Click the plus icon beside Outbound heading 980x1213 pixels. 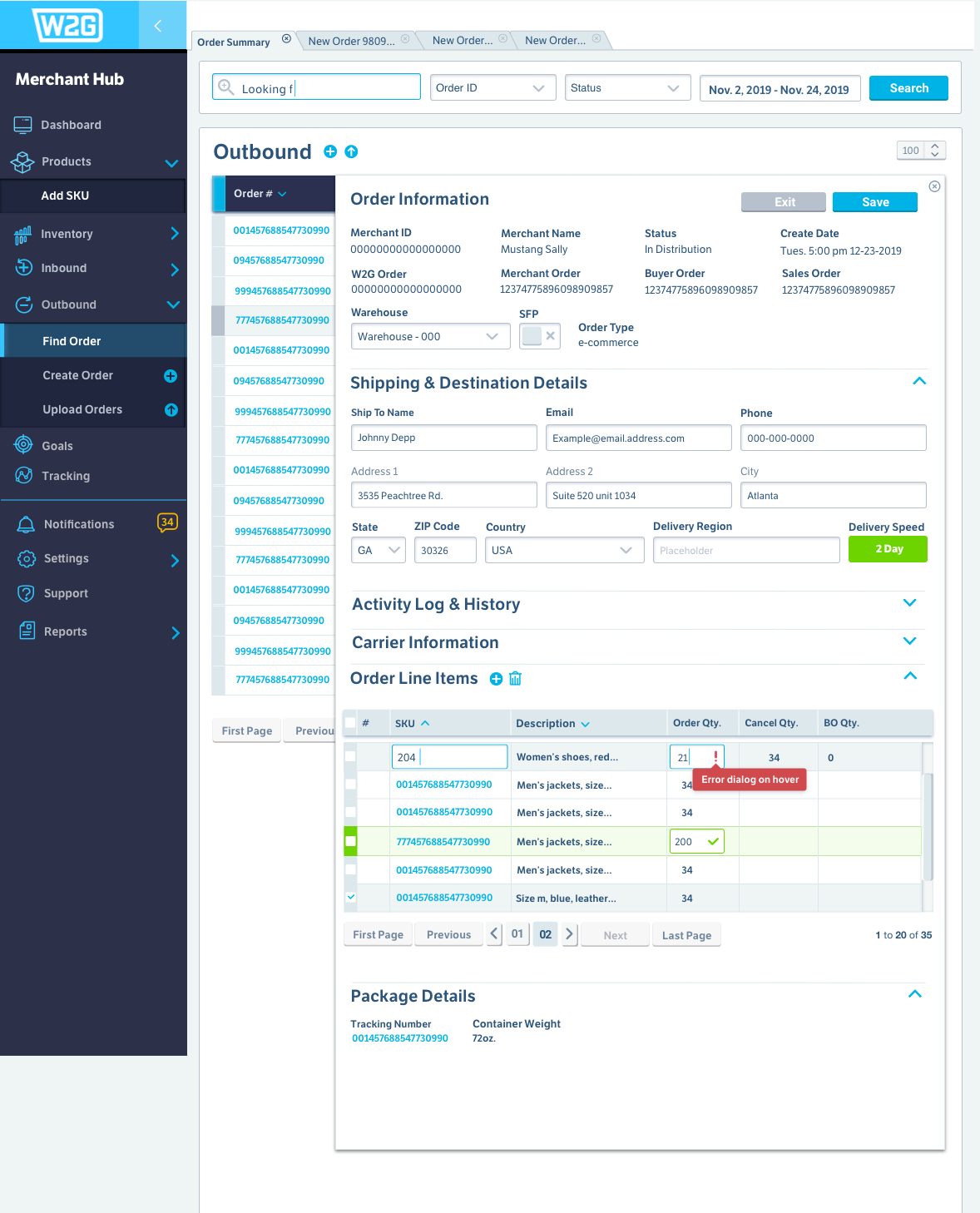point(330,151)
